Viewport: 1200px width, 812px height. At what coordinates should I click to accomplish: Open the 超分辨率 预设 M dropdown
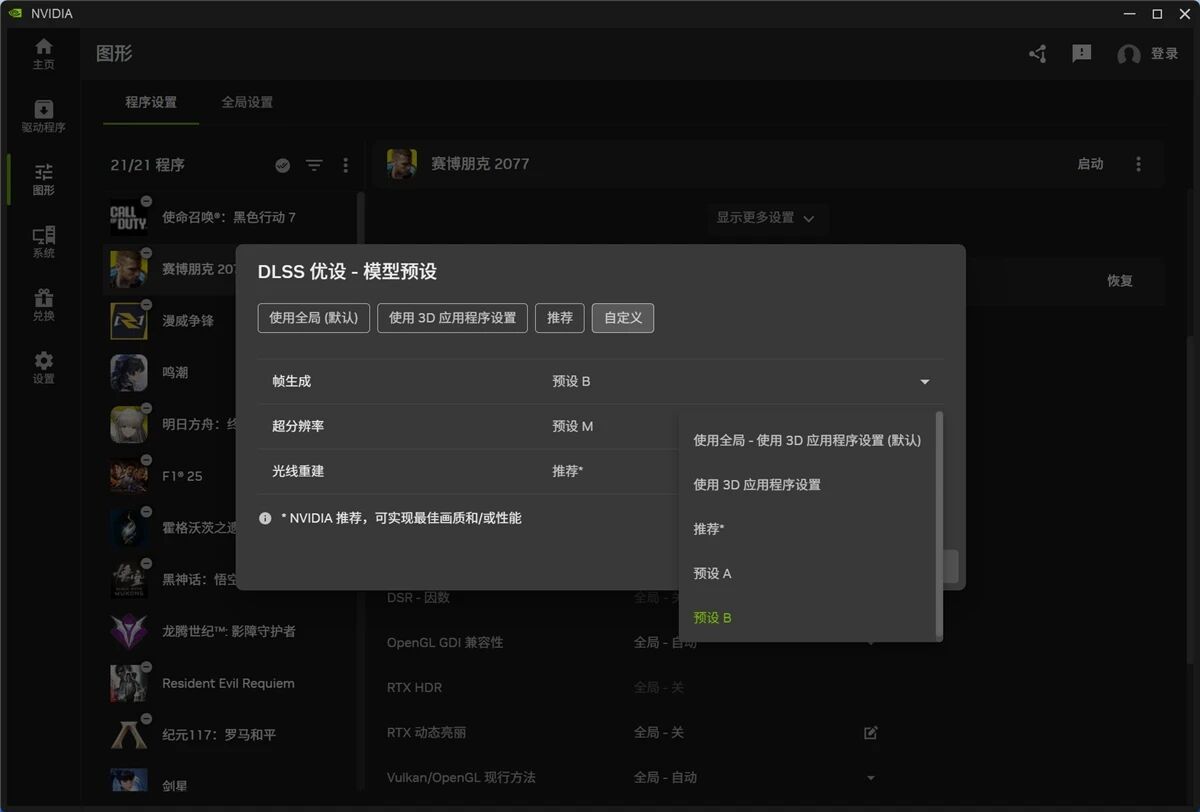(x=615, y=426)
